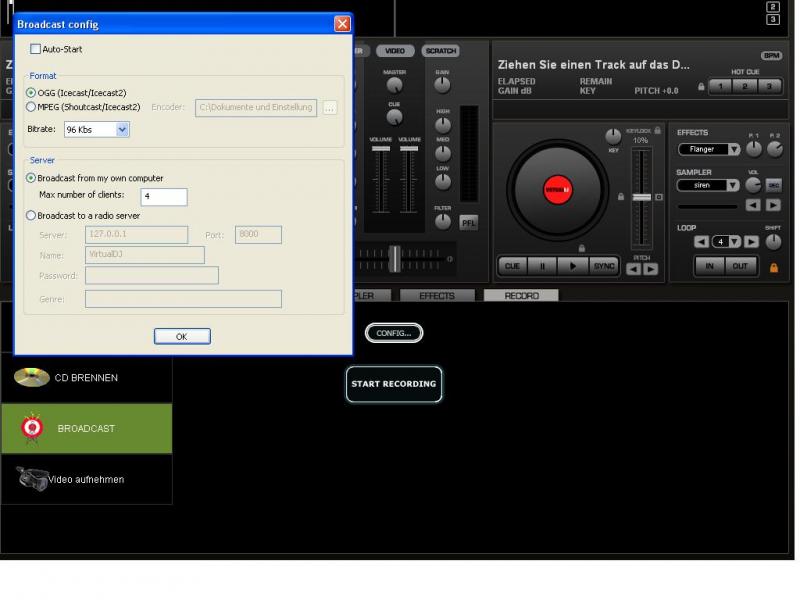The width and height of the screenshot is (800, 600).
Task: Switch to the EFFECTS tab
Action: coord(437,296)
